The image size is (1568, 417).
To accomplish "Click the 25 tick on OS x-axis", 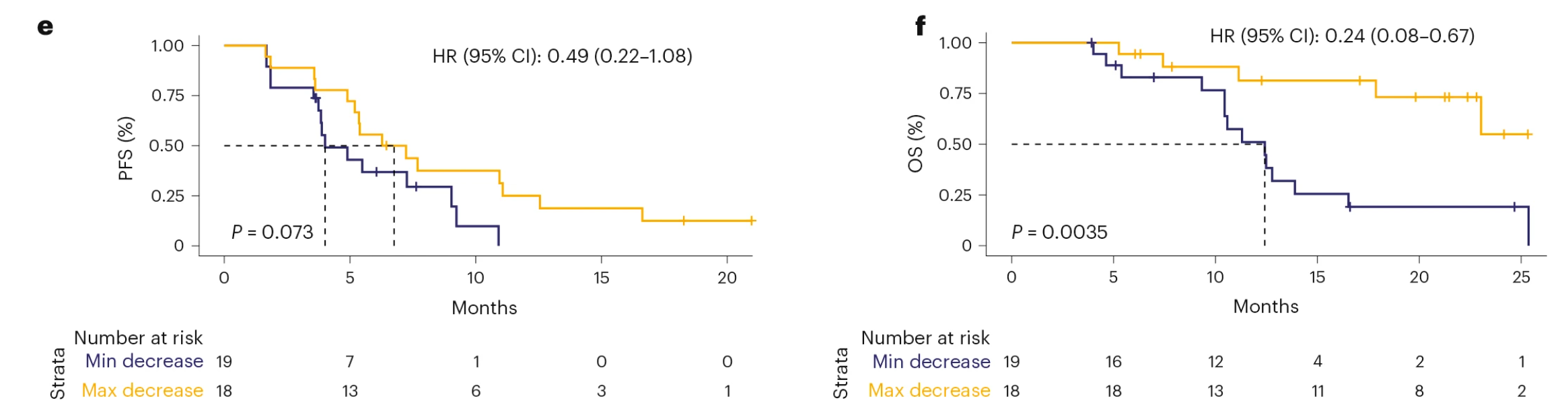I will pyautogui.click(x=1521, y=277).
